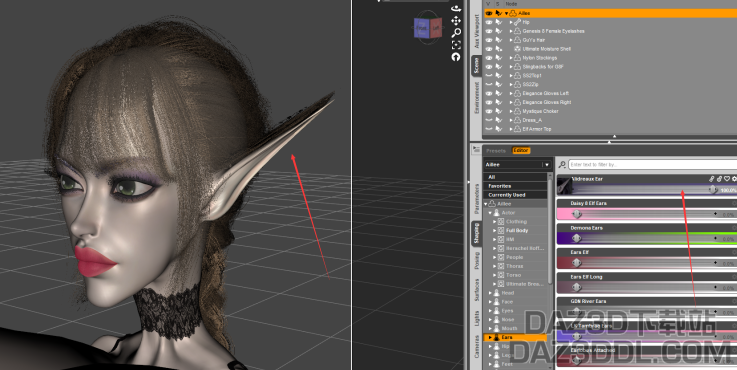Click the viewport orbit/rotate camera icon
737x370 pixels.
coord(455,8)
